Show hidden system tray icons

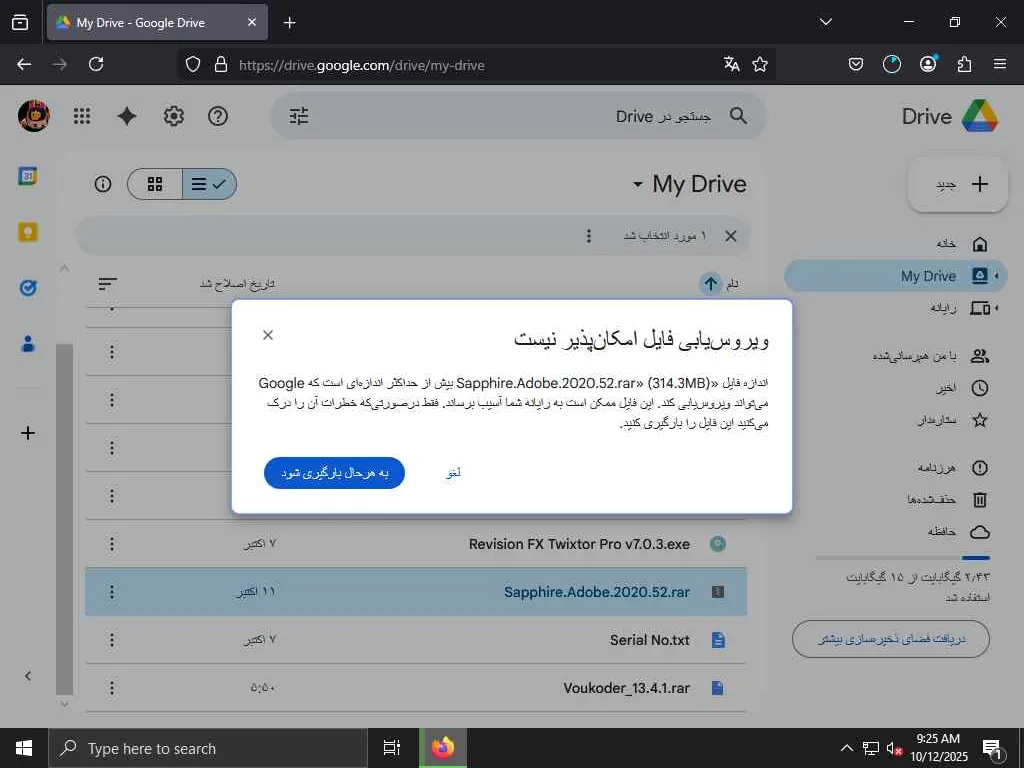pos(846,748)
